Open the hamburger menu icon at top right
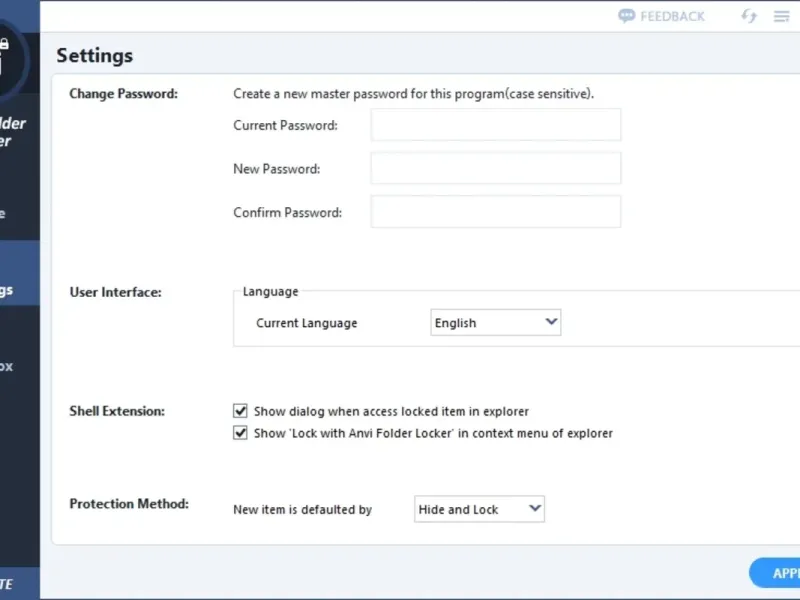 coord(781,16)
